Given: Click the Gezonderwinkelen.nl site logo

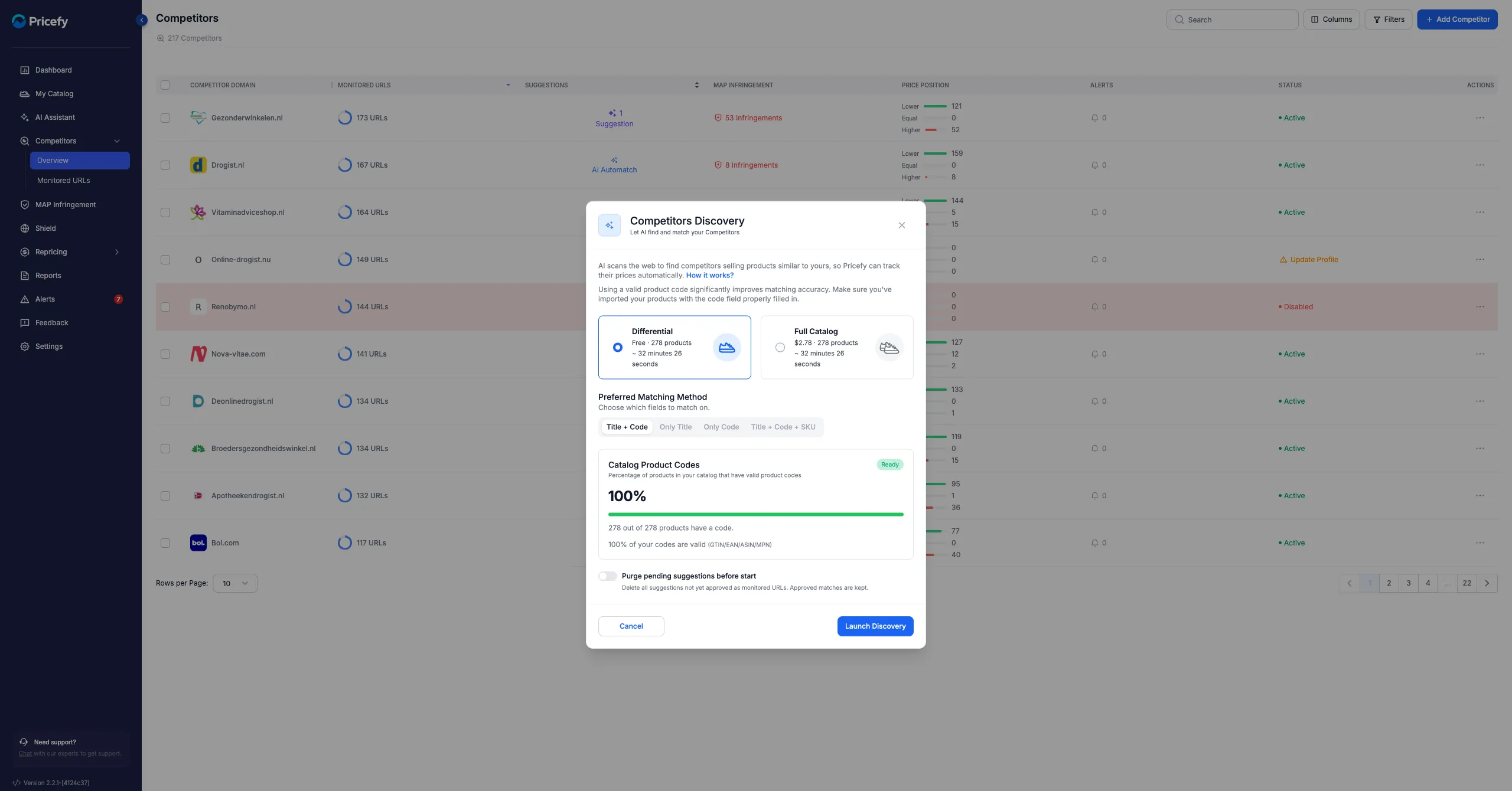Looking at the screenshot, I should point(198,118).
